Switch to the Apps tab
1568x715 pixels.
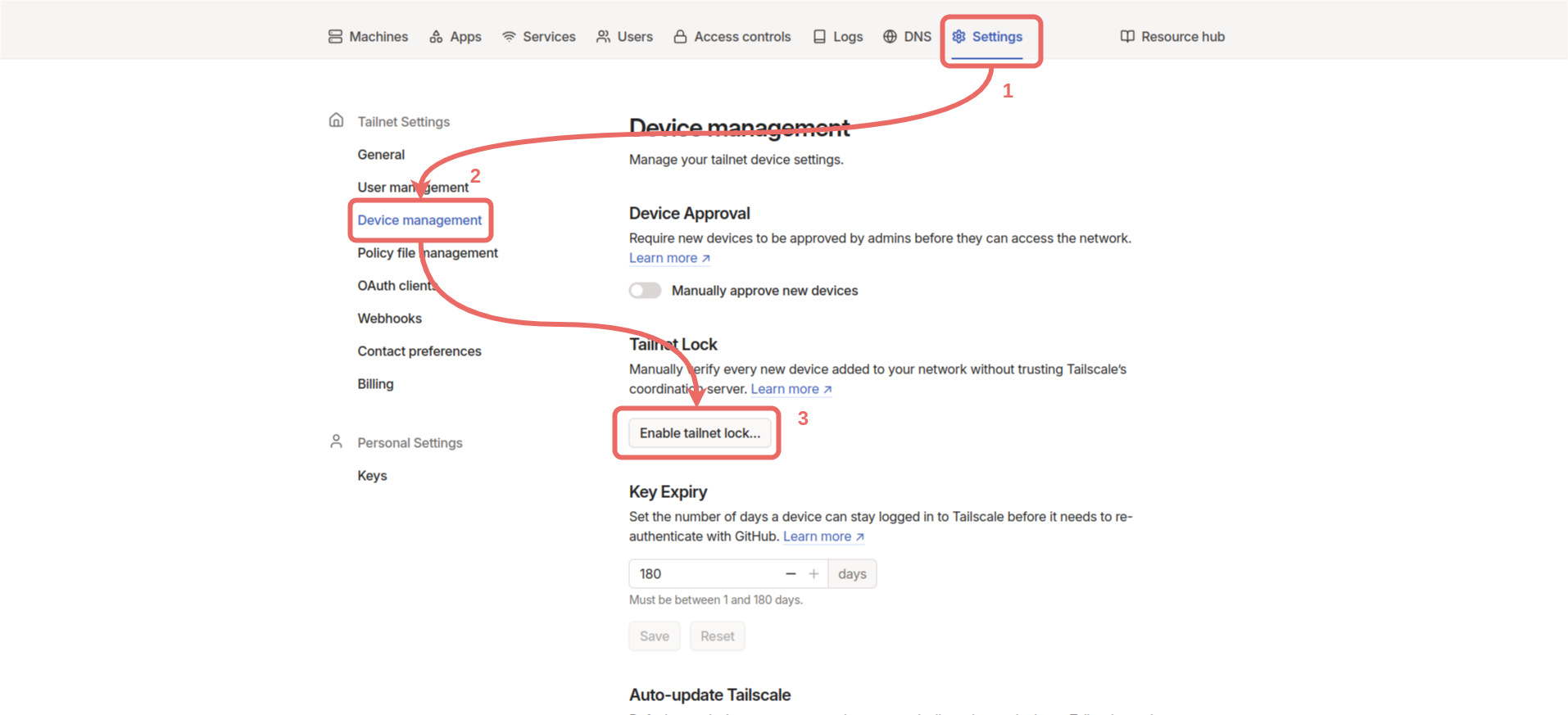pyautogui.click(x=455, y=37)
